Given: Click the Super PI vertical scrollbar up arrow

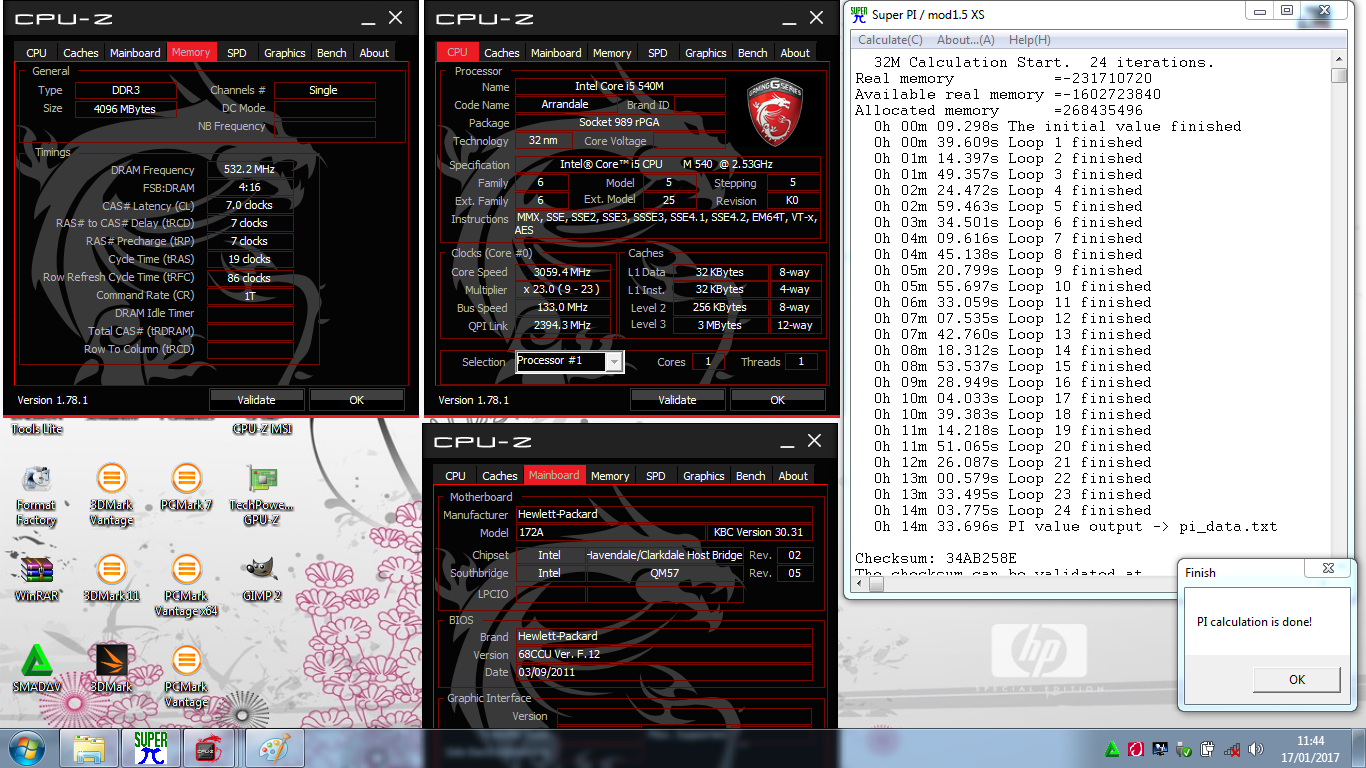Looking at the screenshot, I should [1339, 59].
